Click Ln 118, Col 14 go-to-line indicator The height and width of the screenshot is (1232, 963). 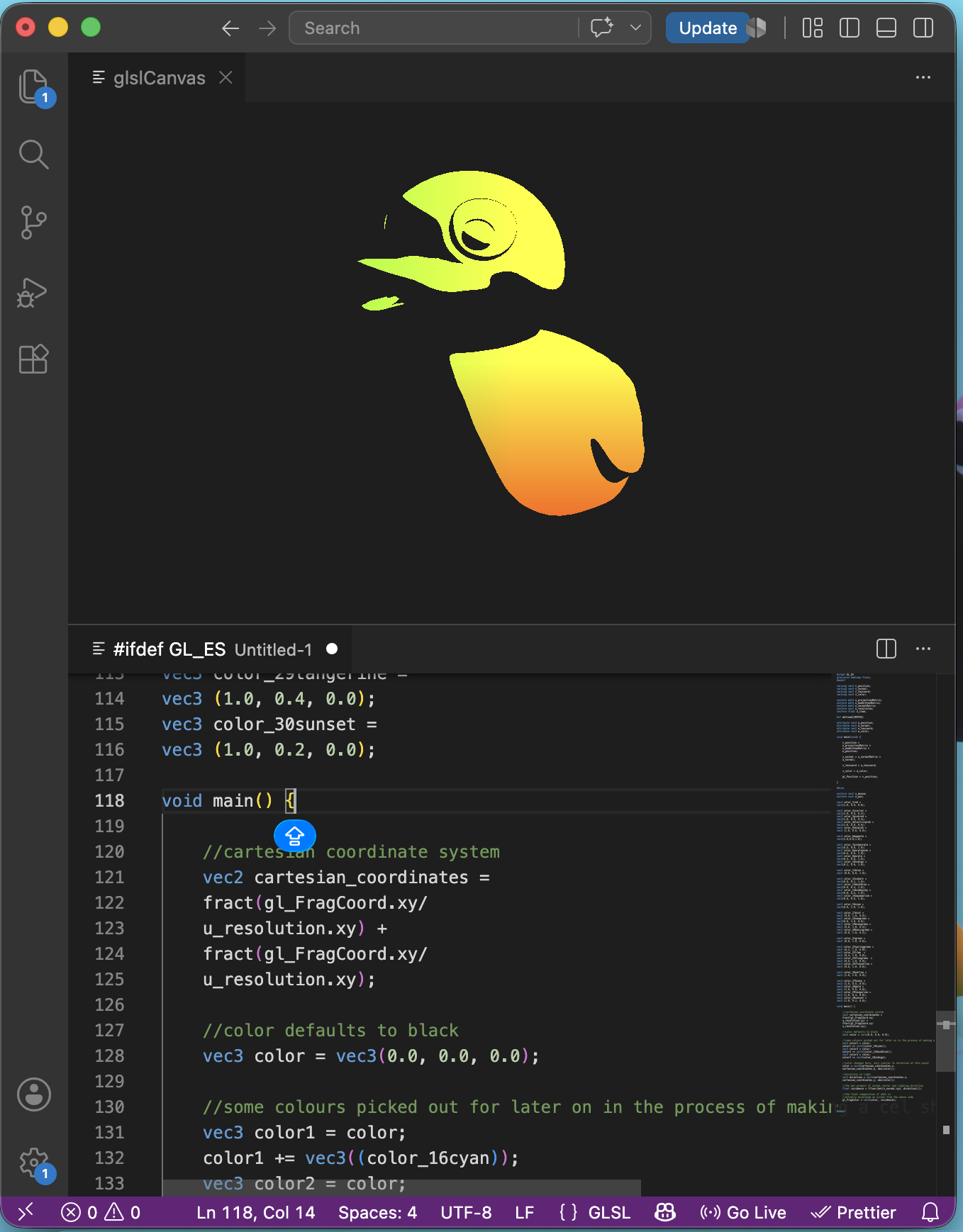tap(255, 1213)
